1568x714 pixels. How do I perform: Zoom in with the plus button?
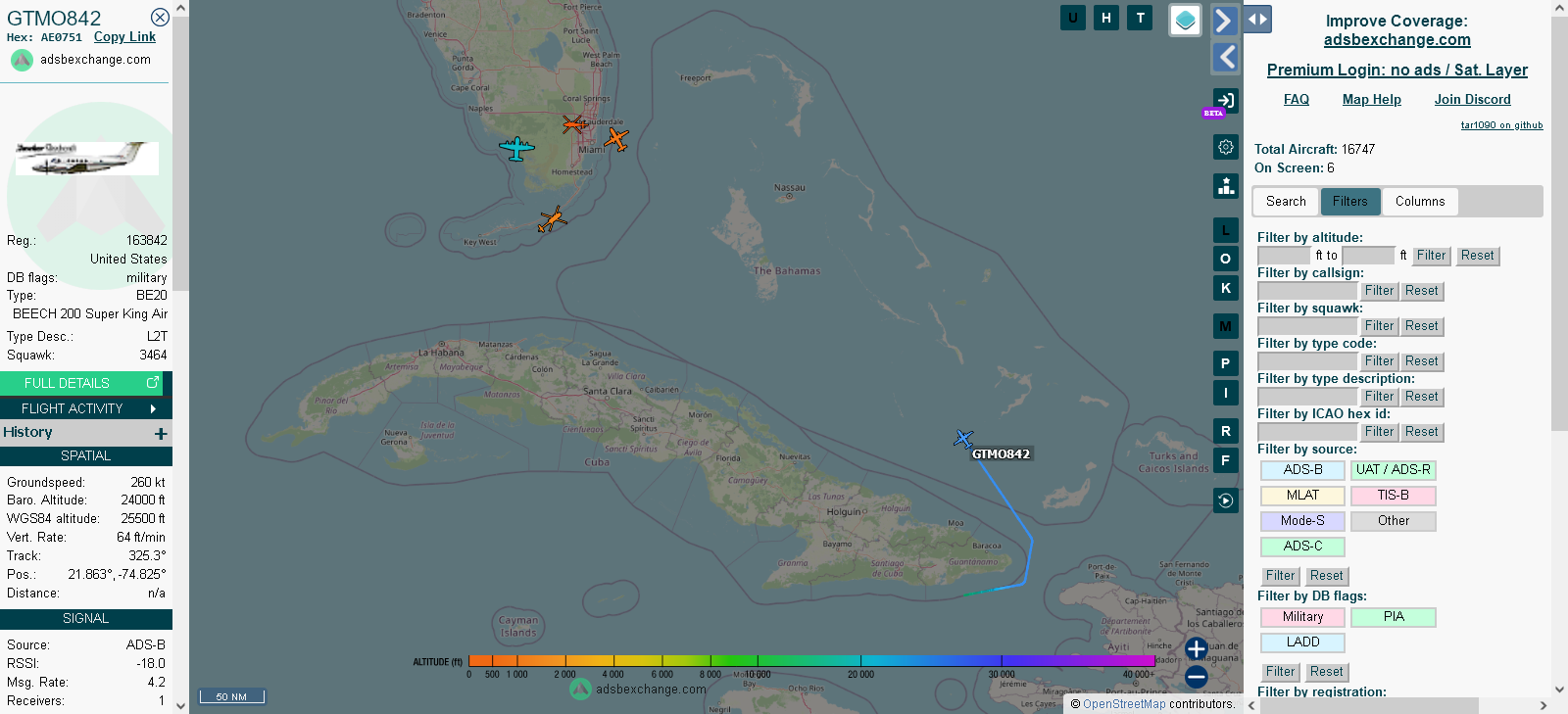1196,648
